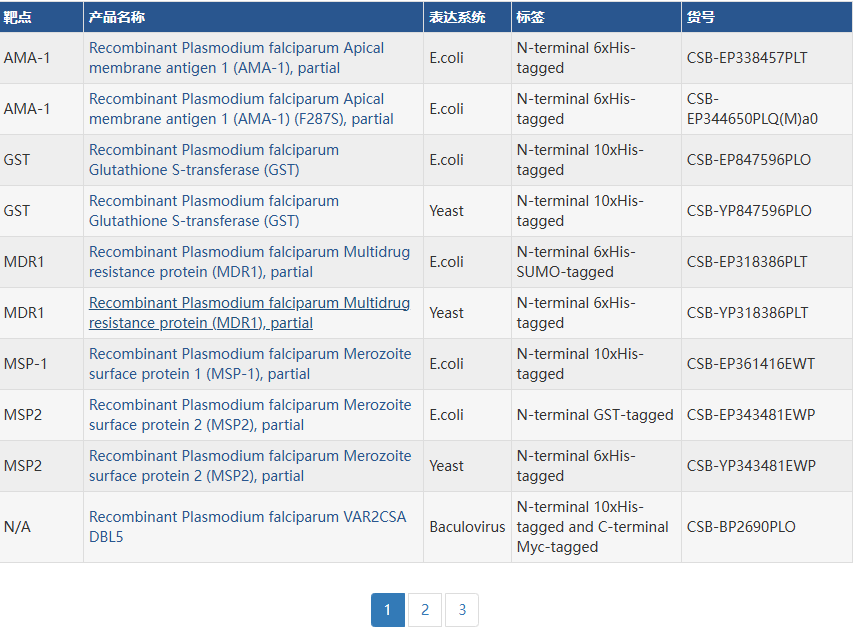855x636 pixels.
Task: Click the Baculovirus expression system cell
Action: [x=467, y=527]
